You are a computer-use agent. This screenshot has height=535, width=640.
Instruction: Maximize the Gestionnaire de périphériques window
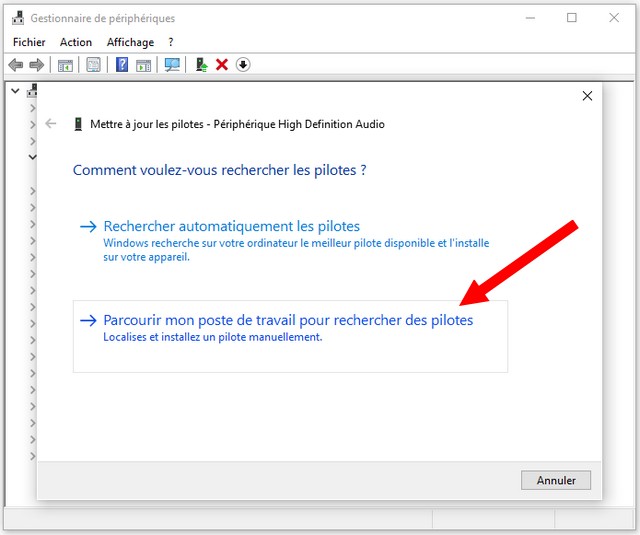572,18
